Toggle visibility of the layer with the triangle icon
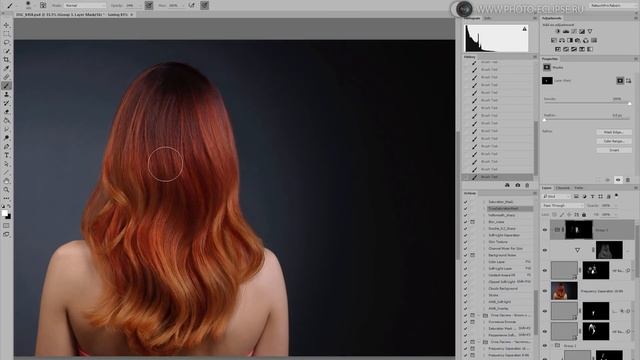 click(x=544, y=250)
